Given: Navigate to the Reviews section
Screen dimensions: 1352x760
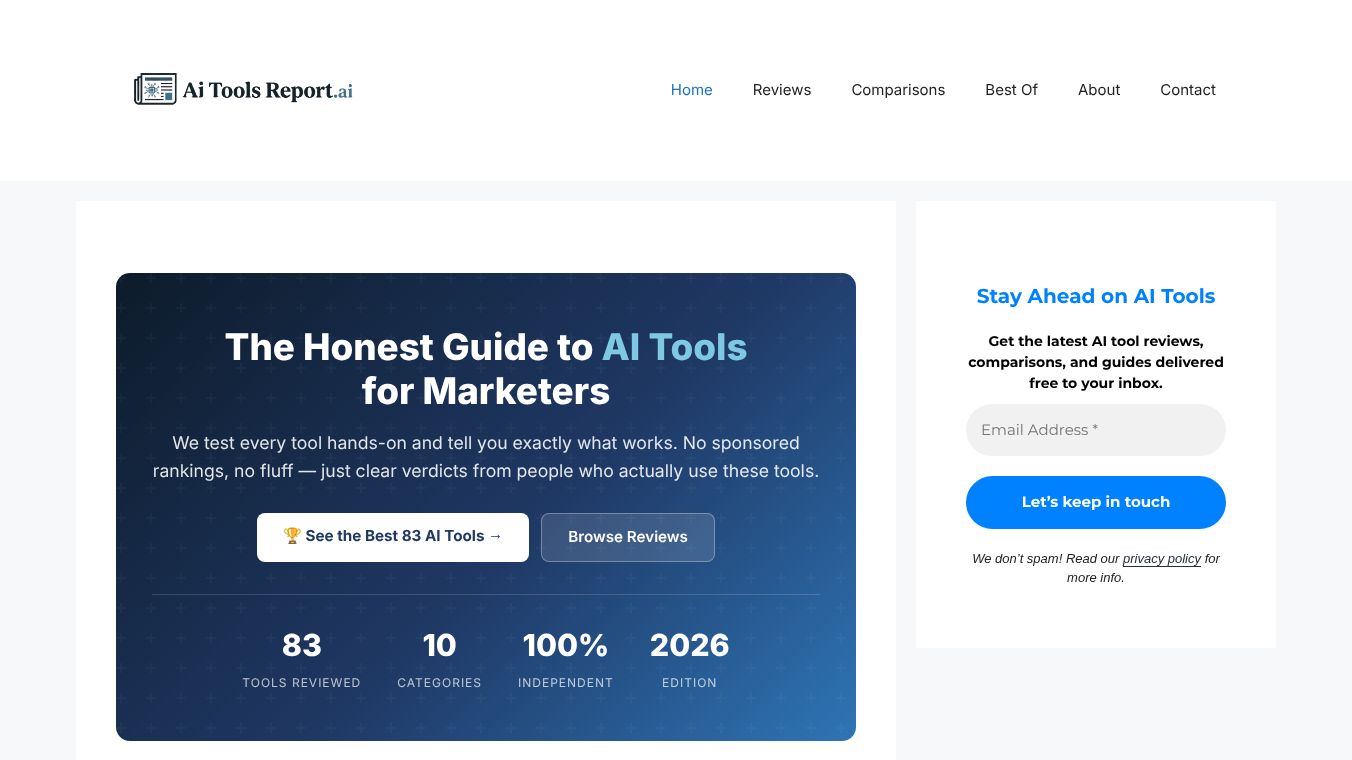Looking at the screenshot, I should (782, 90).
